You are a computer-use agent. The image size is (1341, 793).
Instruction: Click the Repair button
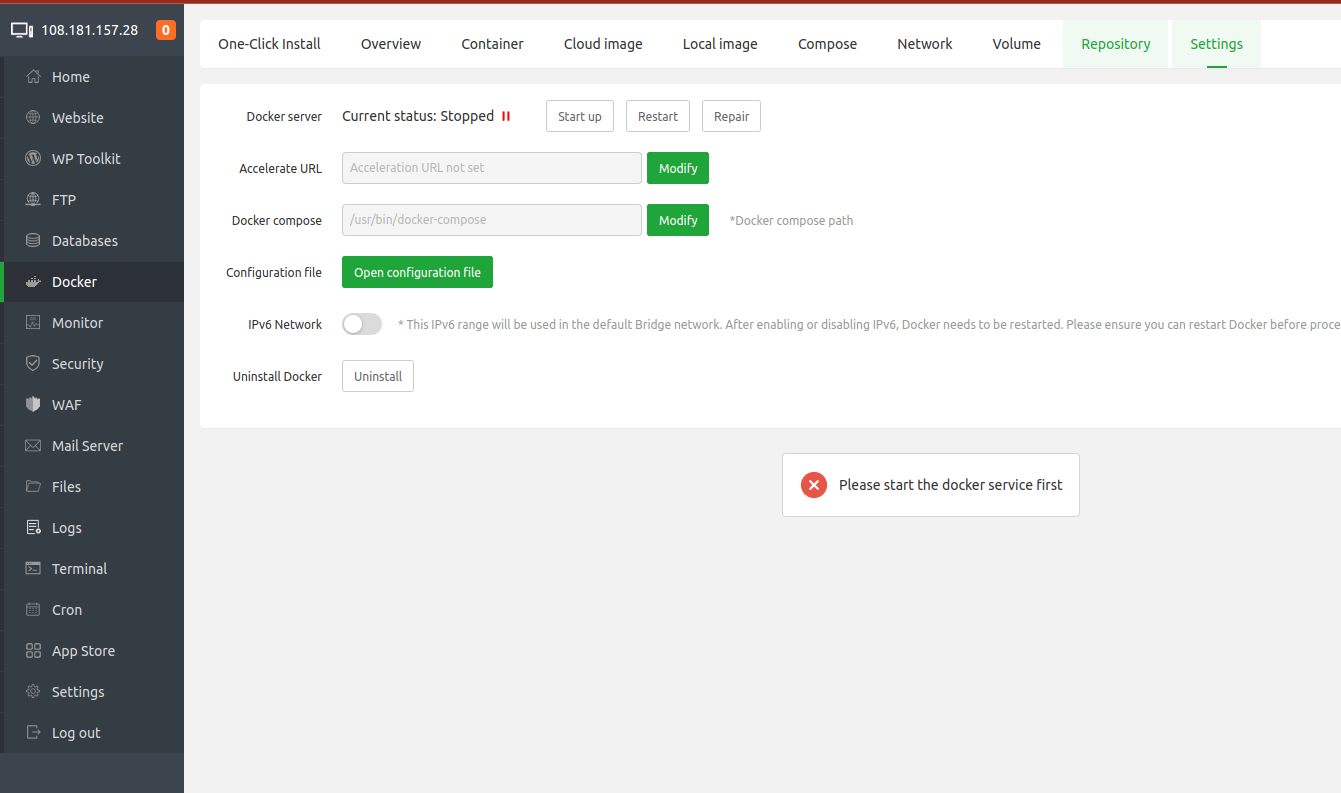click(732, 116)
